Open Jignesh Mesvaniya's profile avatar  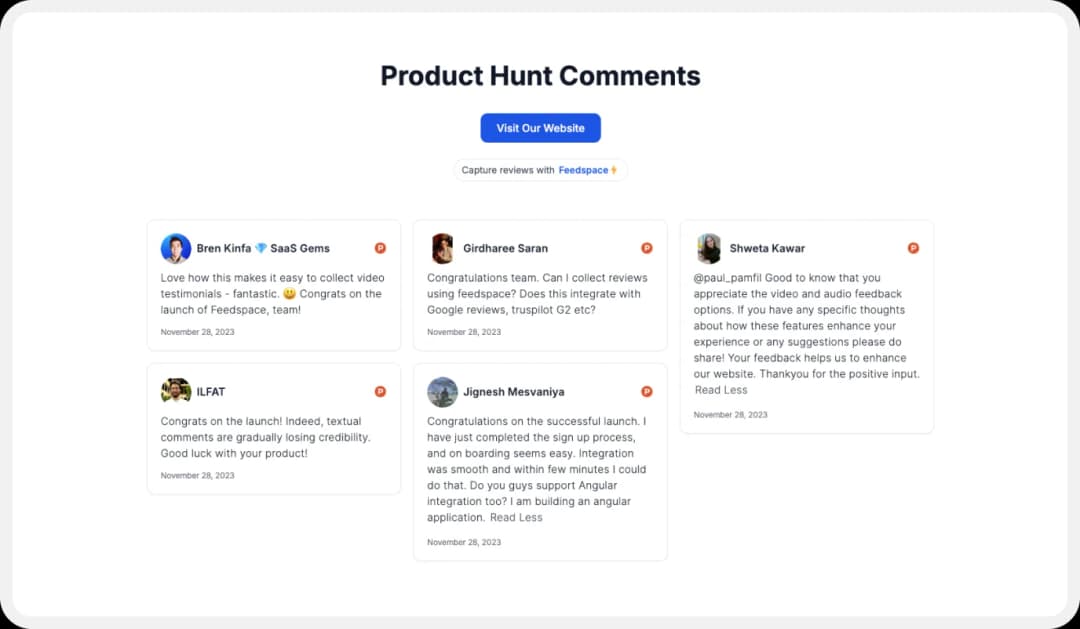(x=442, y=391)
